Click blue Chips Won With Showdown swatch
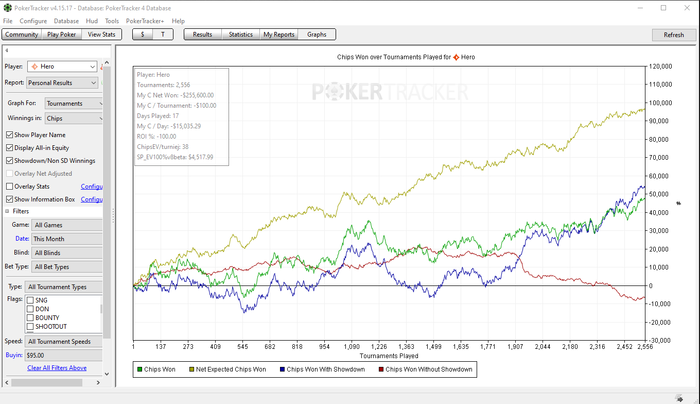 click(x=282, y=370)
